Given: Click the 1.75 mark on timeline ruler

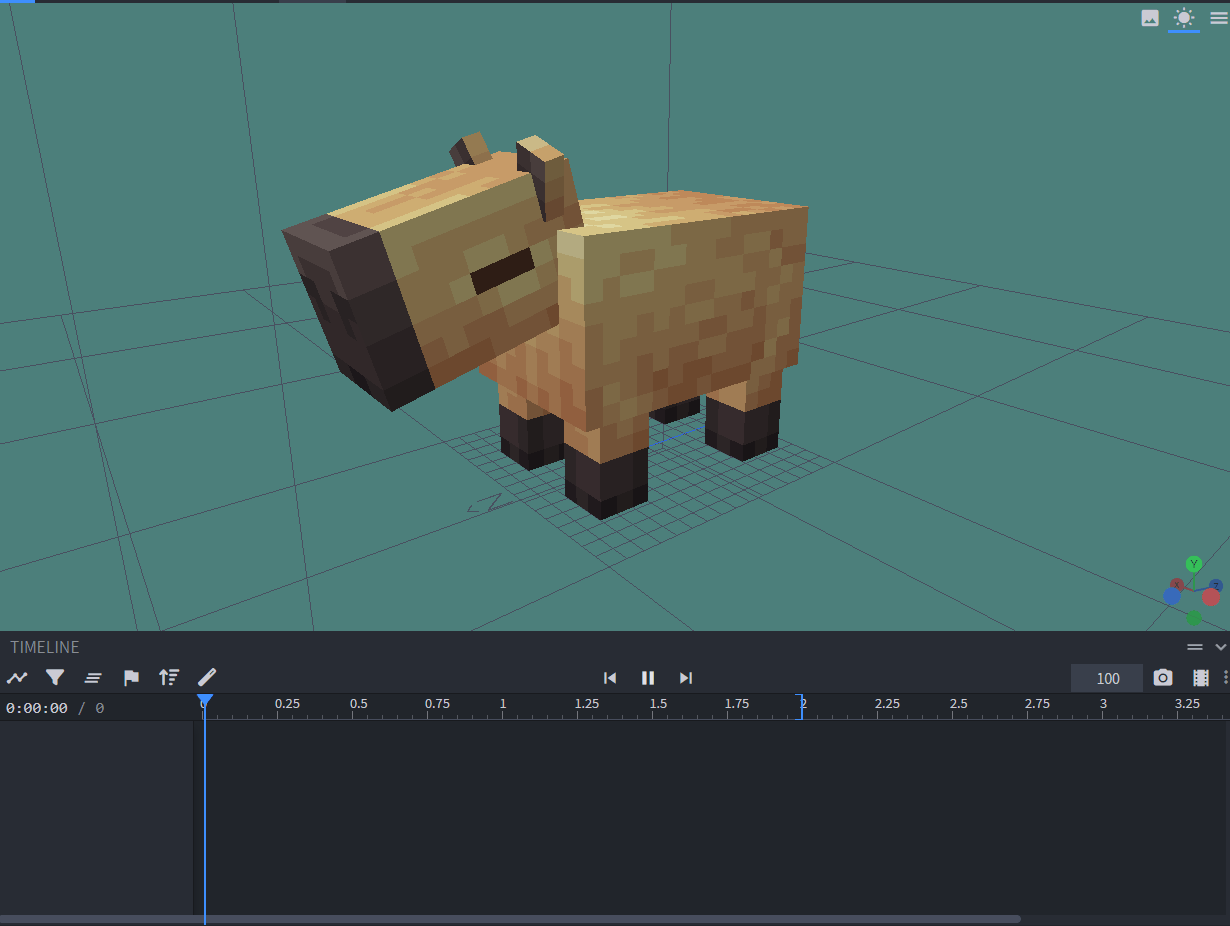Looking at the screenshot, I should point(737,704).
